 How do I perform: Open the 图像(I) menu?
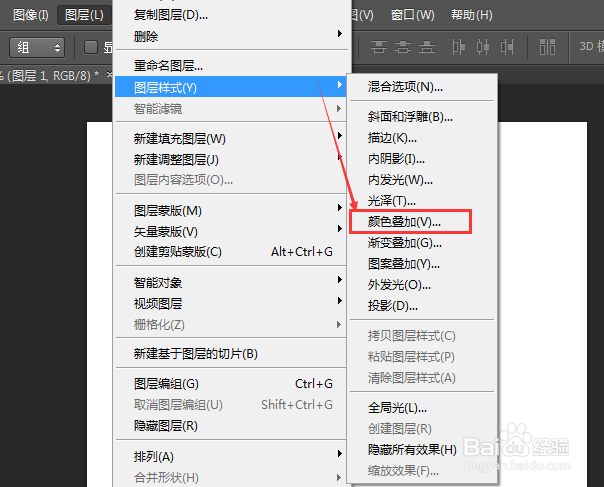tap(30, 15)
